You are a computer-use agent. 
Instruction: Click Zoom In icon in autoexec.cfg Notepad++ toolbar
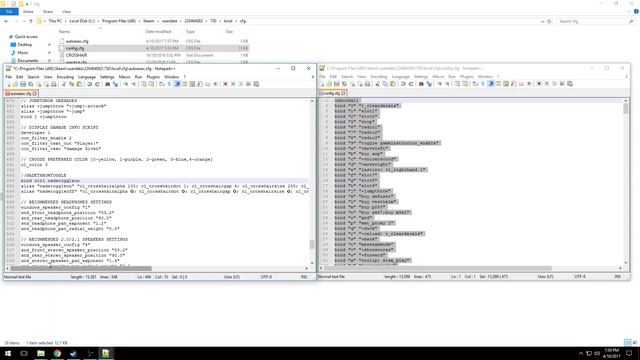pyautogui.click(x=125, y=84)
